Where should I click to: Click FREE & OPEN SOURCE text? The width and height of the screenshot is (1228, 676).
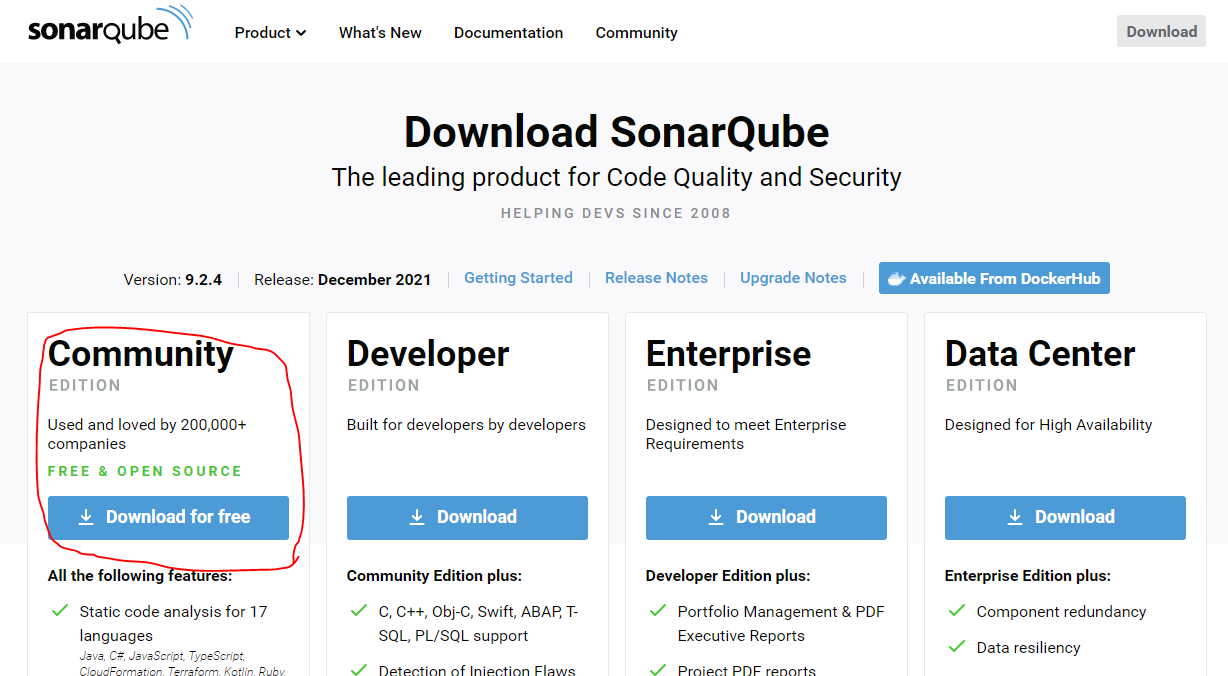(145, 471)
